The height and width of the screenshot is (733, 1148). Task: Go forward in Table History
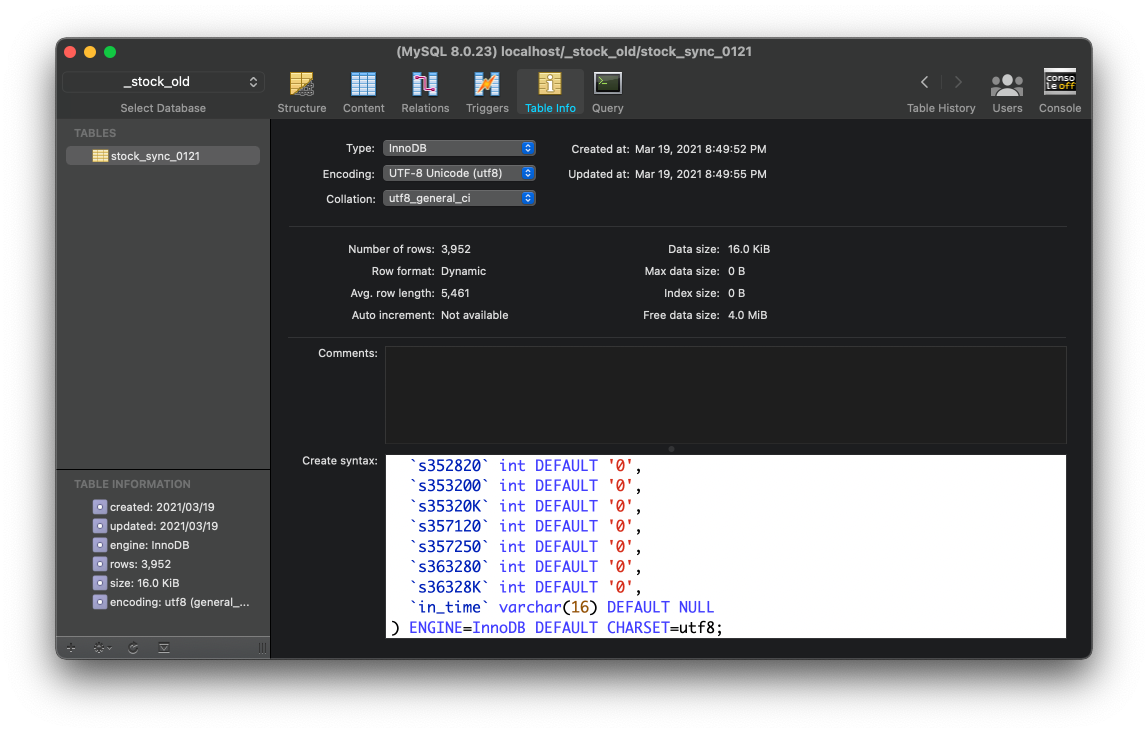point(958,82)
